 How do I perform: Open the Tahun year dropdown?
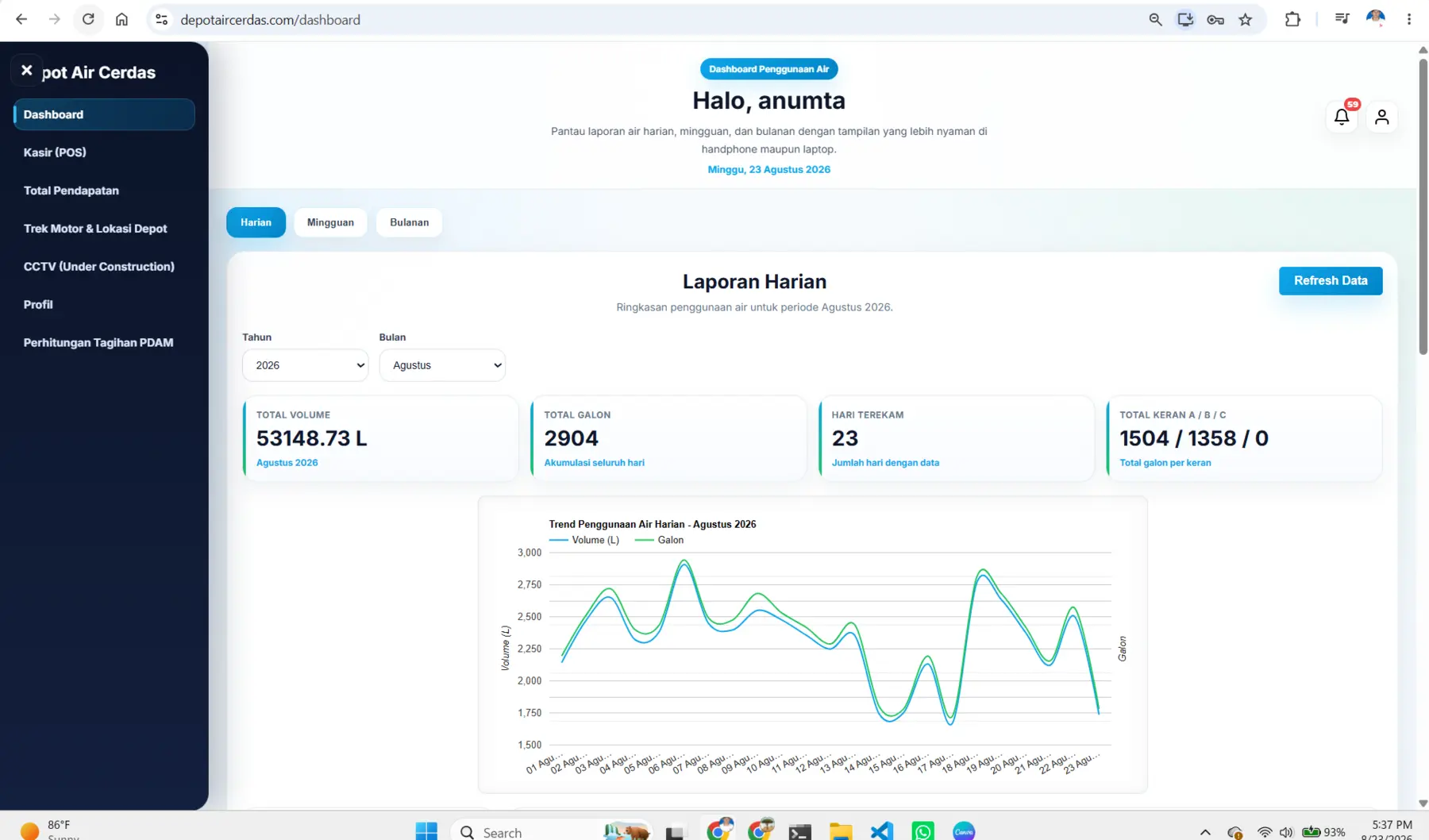306,365
